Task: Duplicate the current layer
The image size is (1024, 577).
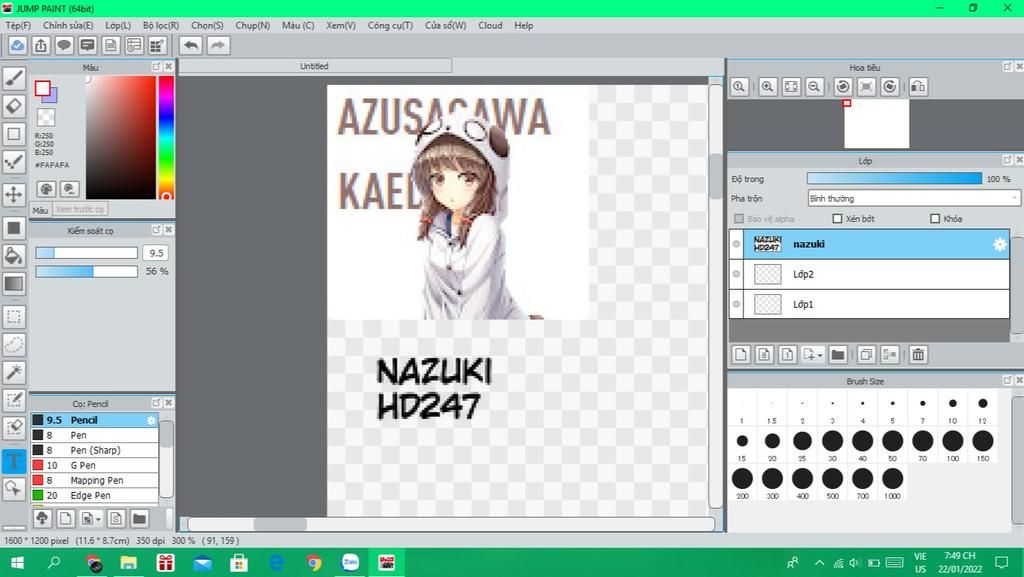Action: (x=867, y=354)
